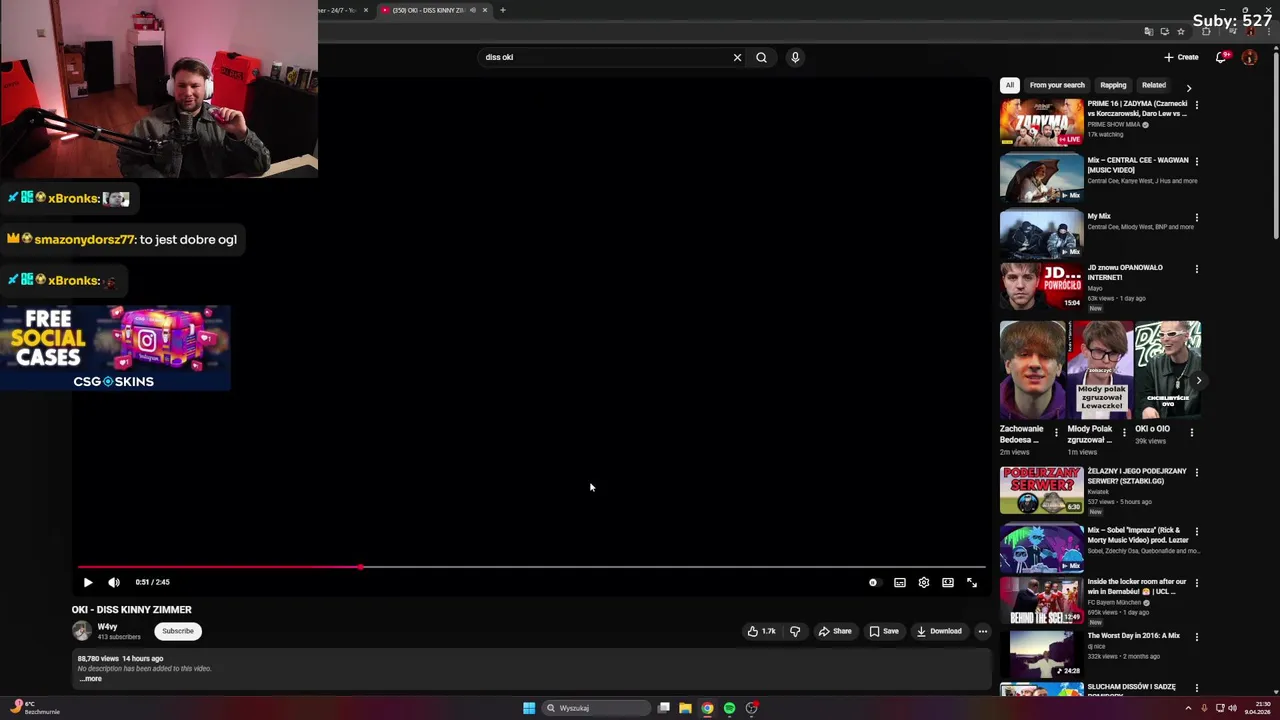Screen dimensions: 1280x720
Task: Open 'Inside the locker room' Bayern video
Action: click(1041, 600)
